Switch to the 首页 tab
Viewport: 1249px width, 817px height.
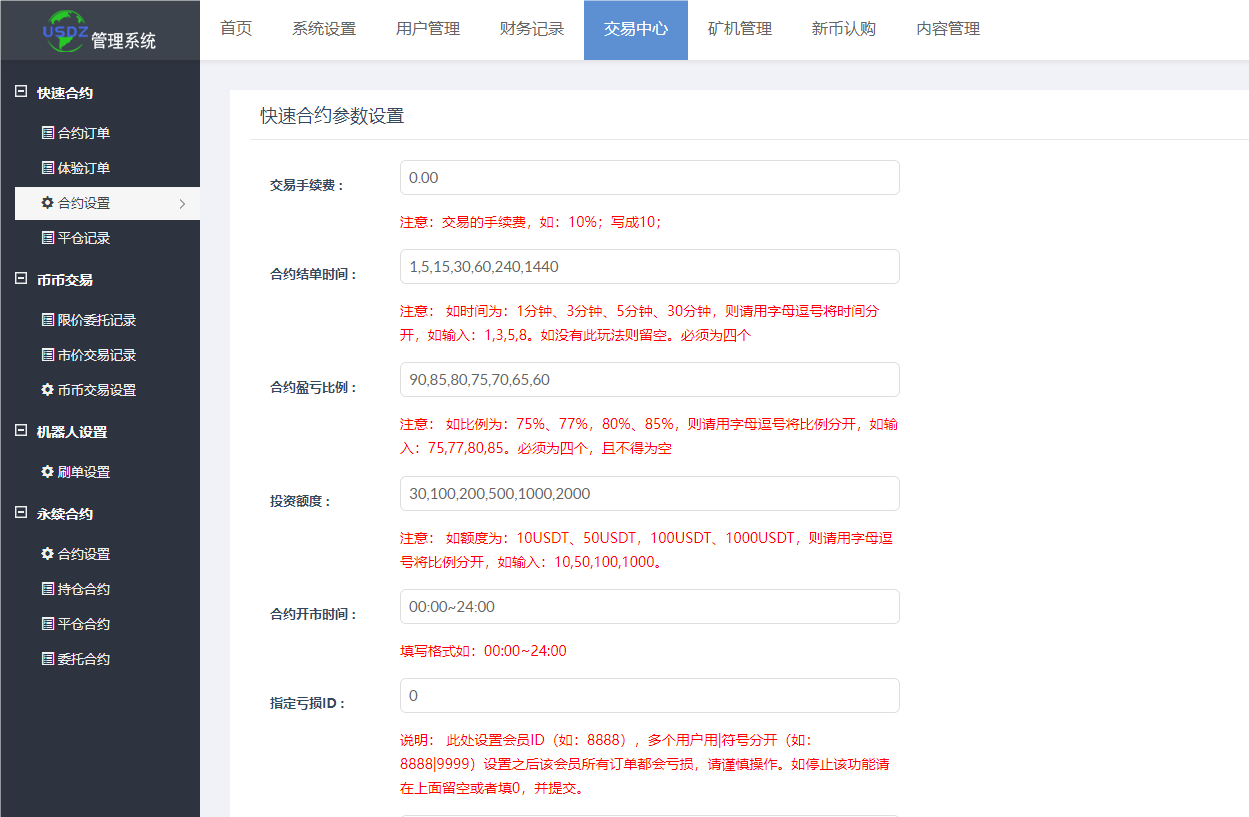coord(236,29)
